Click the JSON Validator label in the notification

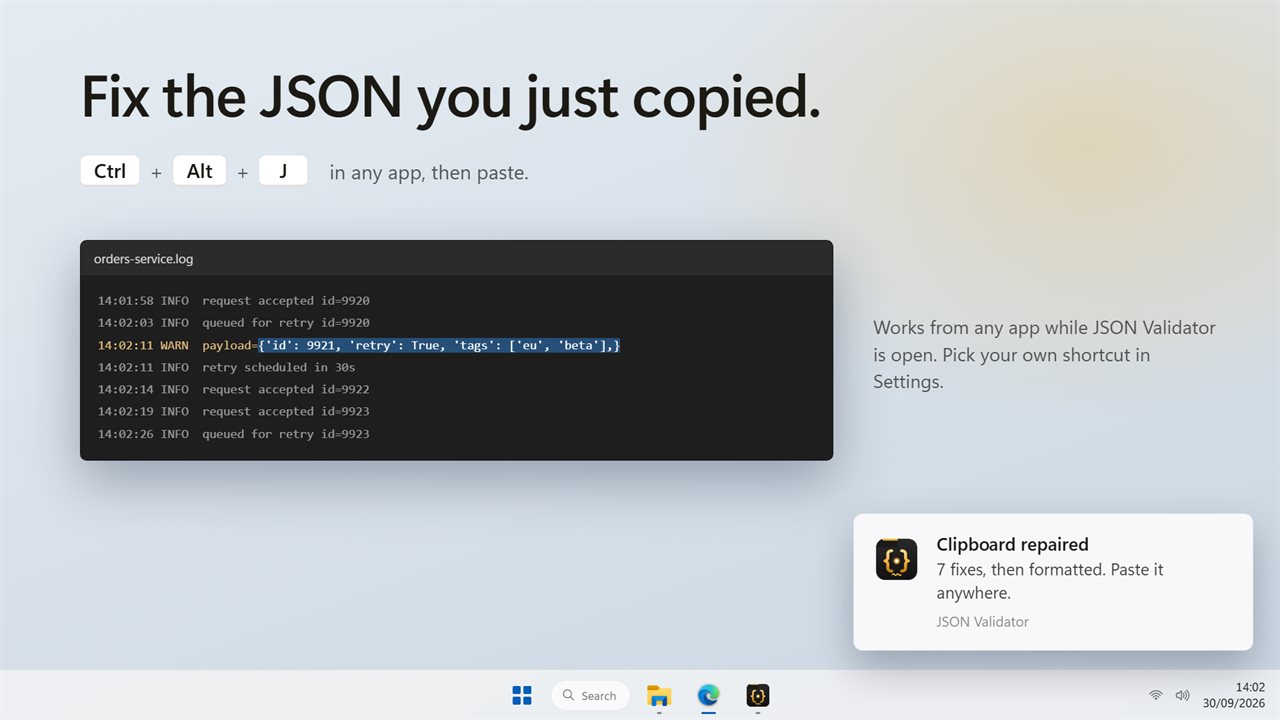pos(982,622)
